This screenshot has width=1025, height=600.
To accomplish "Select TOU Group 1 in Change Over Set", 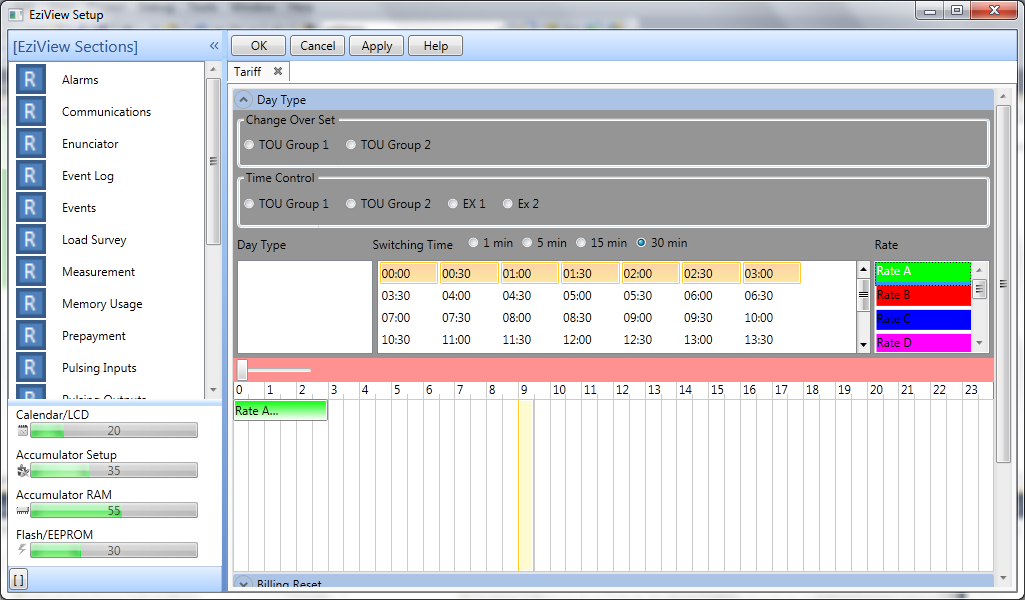I will tap(249, 145).
